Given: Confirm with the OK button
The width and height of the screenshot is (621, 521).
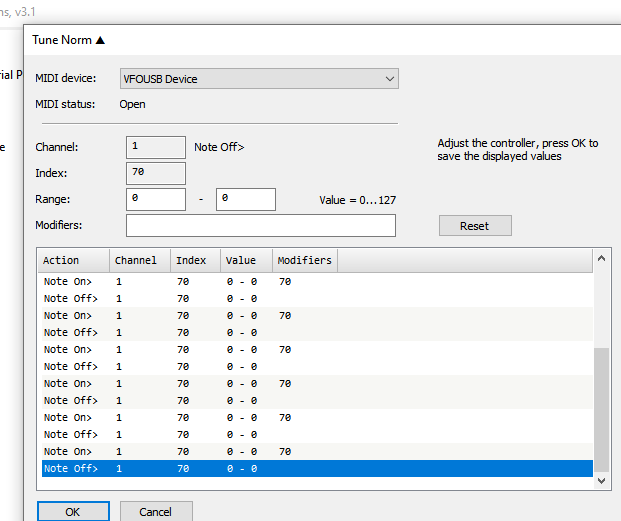Looking at the screenshot, I should [x=73, y=511].
